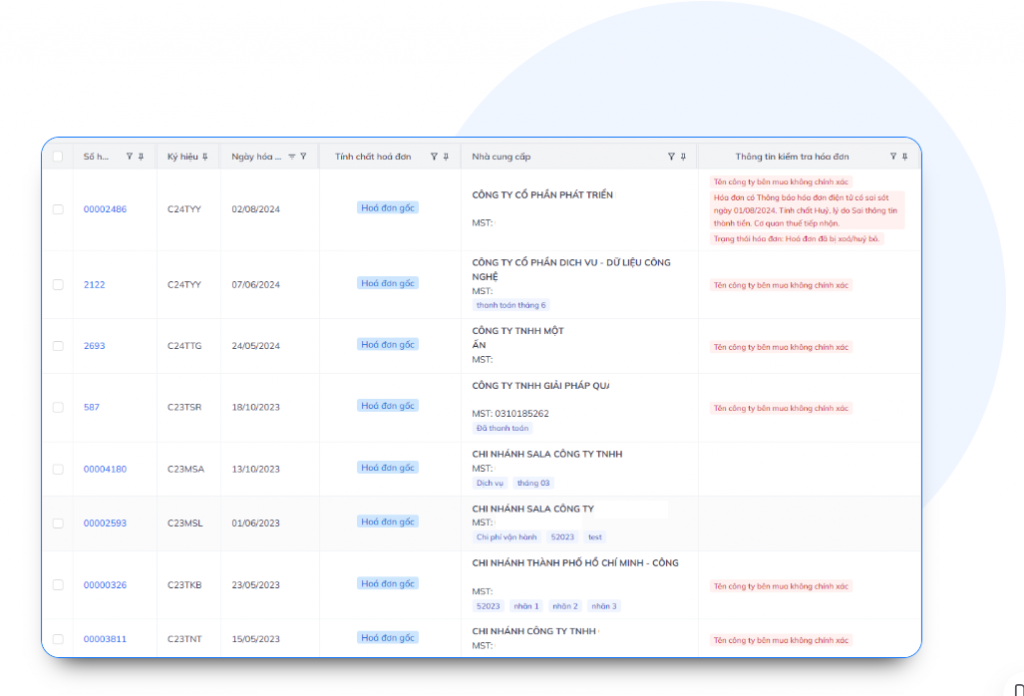Check the row checkbox for invoice 00002486
The image size is (1024, 696).
click(56, 209)
